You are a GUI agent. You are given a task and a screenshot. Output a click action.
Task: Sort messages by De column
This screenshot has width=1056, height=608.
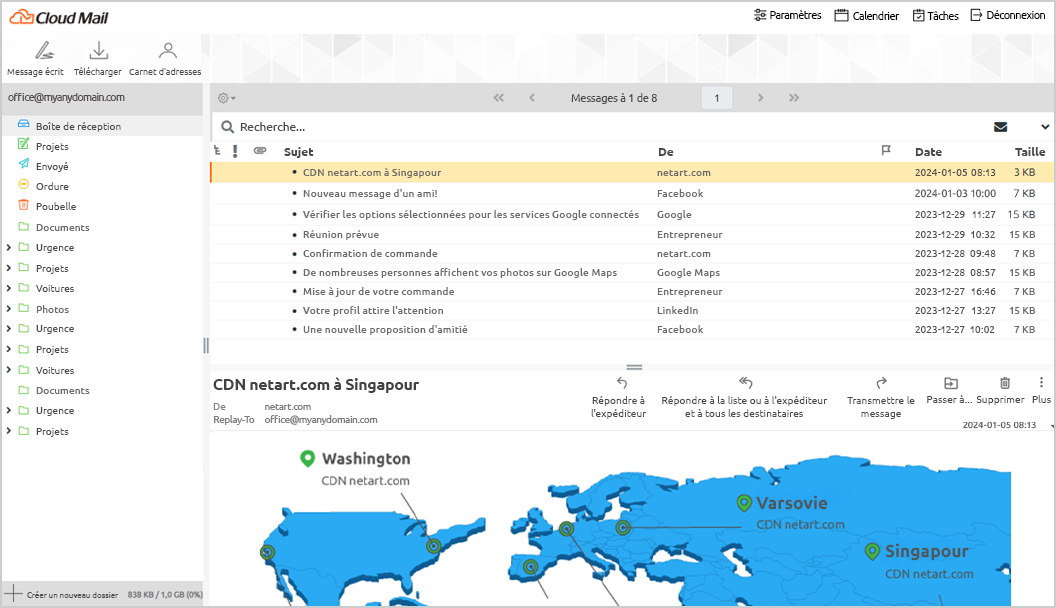pos(665,151)
